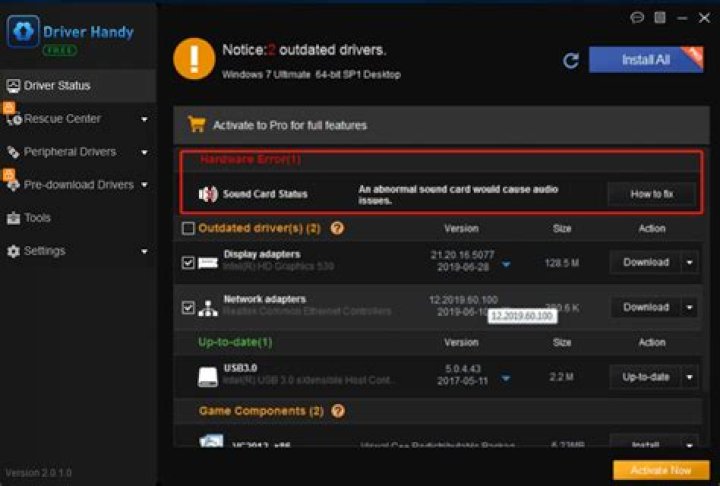Open Pre-download Drivers in the sidebar
Viewport: 720px width, 486px height.
tap(78, 185)
